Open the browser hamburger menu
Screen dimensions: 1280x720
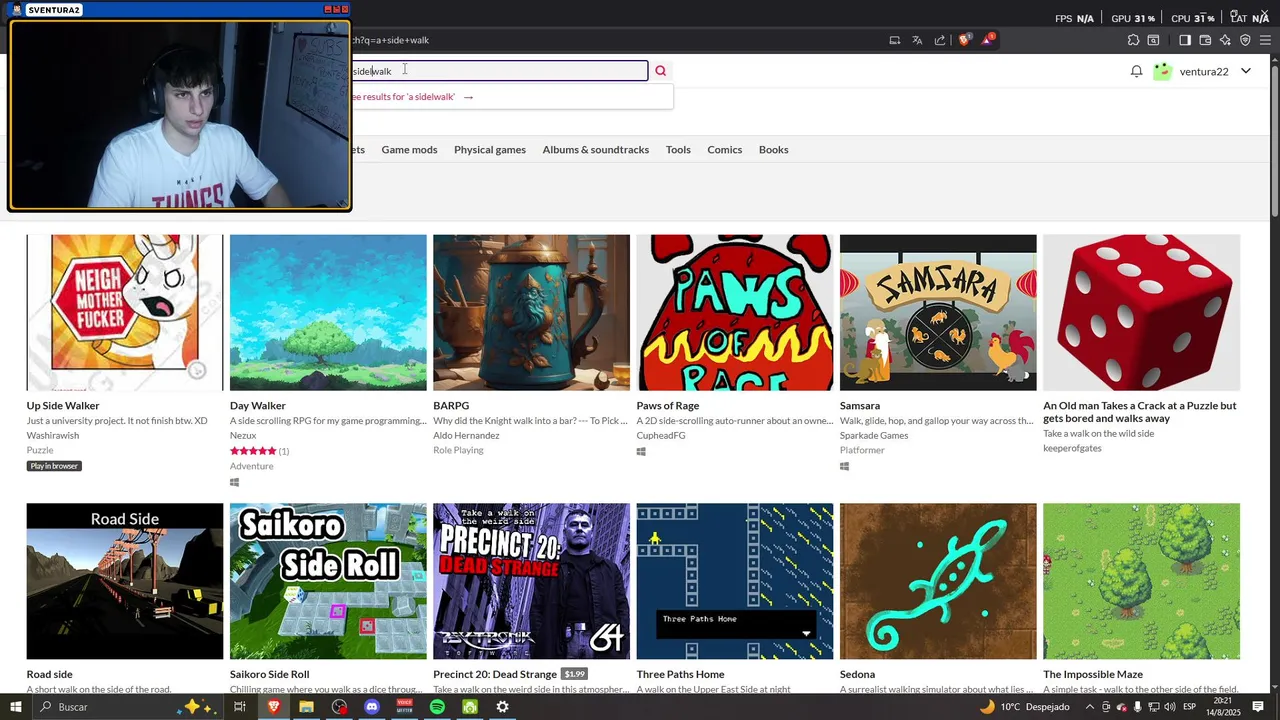tap(1265, 40)
